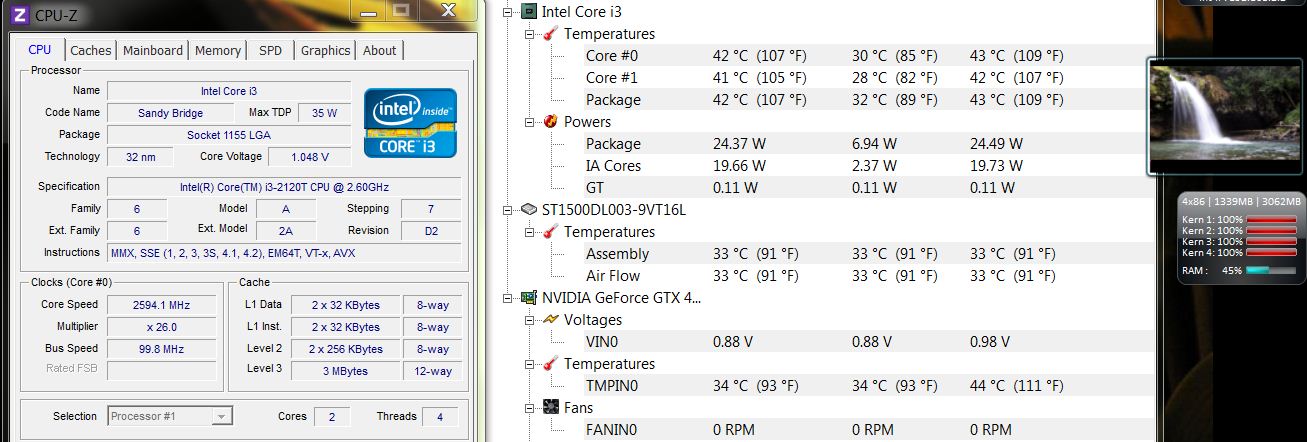This screenshot has height=442, width=1307.
Task: Collapse the Voltages node
Action: 531,320
